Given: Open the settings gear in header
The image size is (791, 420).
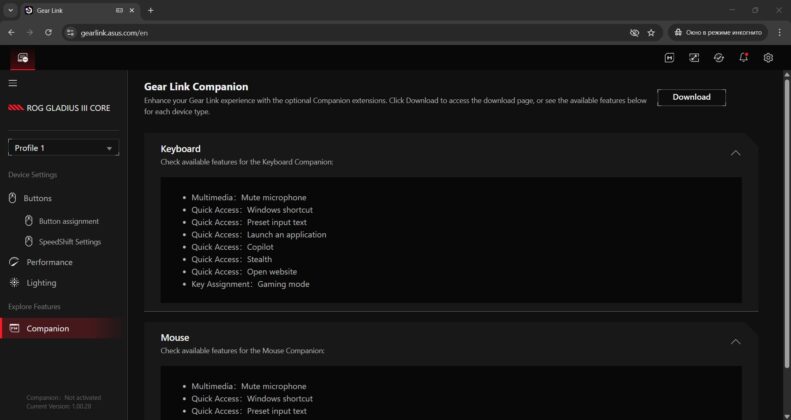Looking at the screenshot, I should [768, 58].
